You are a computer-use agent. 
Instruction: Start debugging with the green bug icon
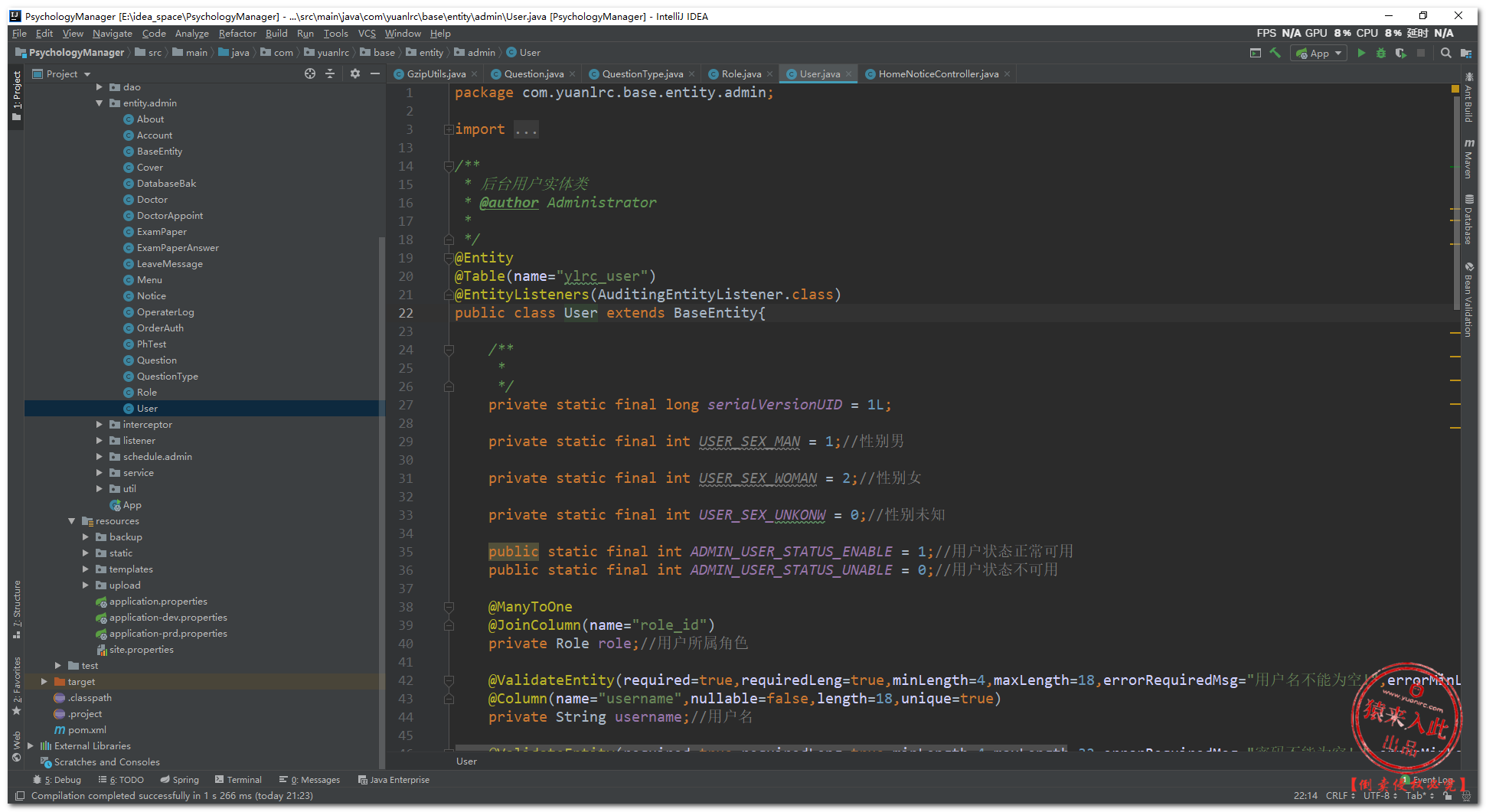(x=1381, y=53)
